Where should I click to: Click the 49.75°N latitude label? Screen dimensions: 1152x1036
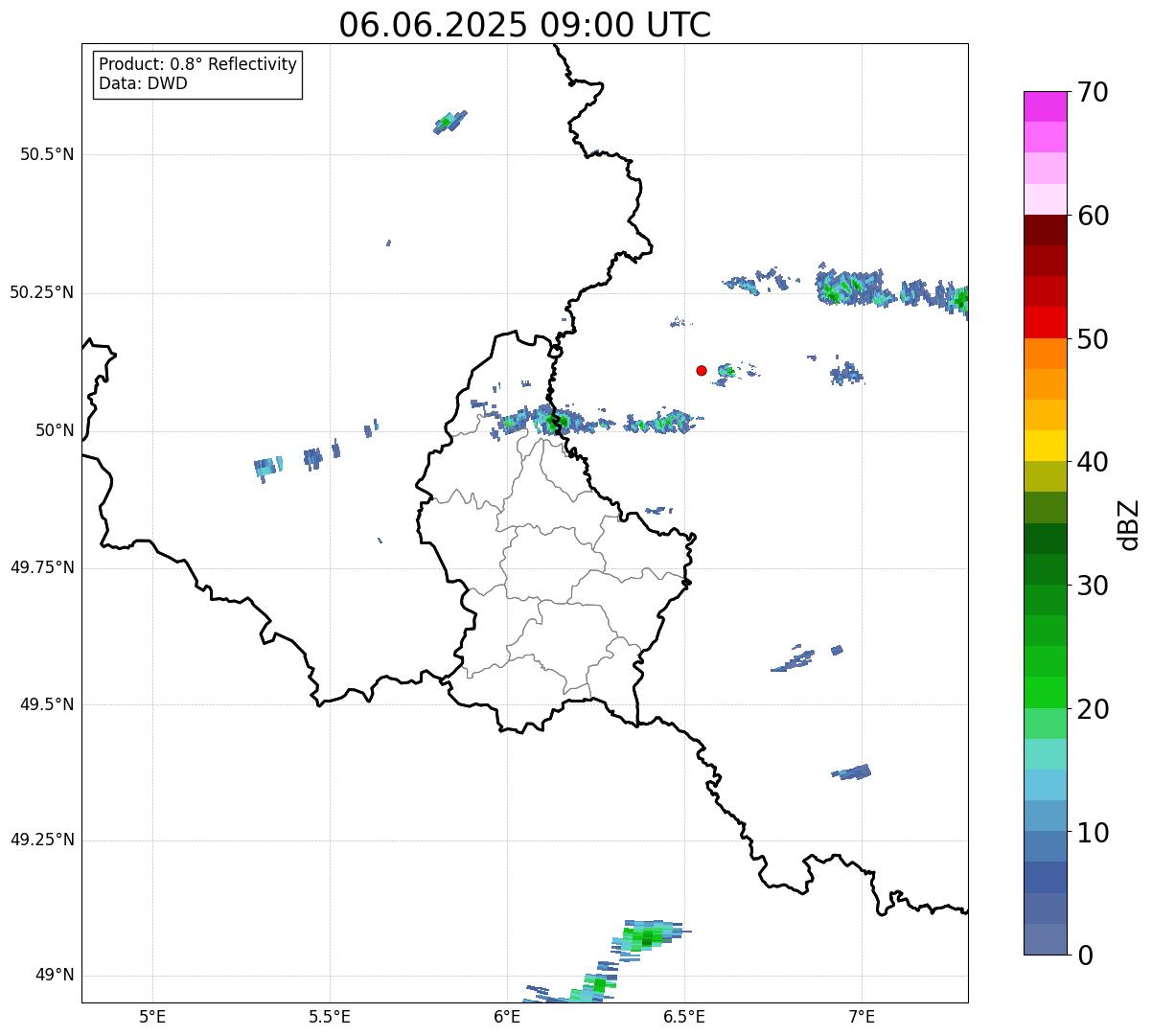click(x=42, y=567)
